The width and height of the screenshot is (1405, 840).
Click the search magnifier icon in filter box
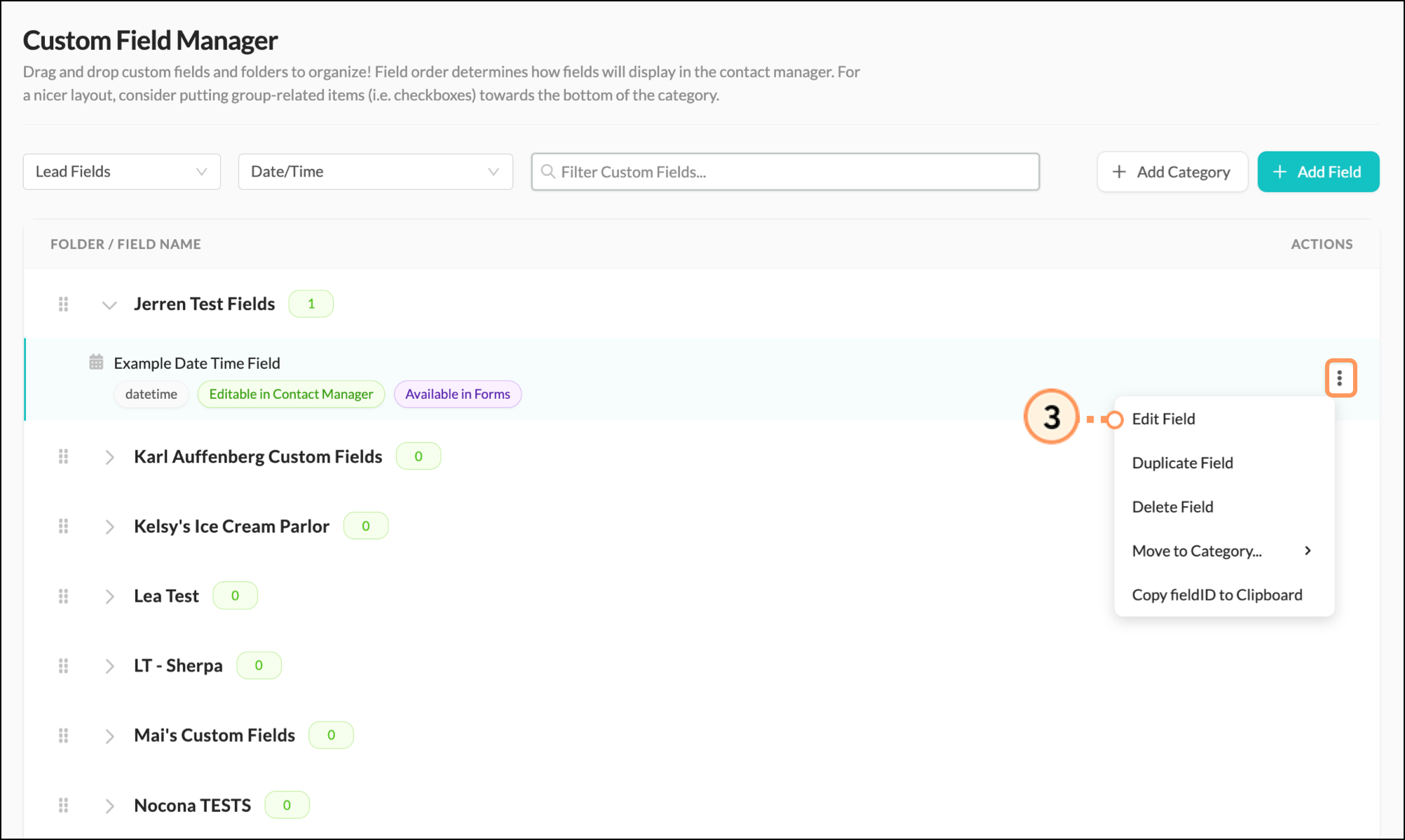click(x=548, y=172)
